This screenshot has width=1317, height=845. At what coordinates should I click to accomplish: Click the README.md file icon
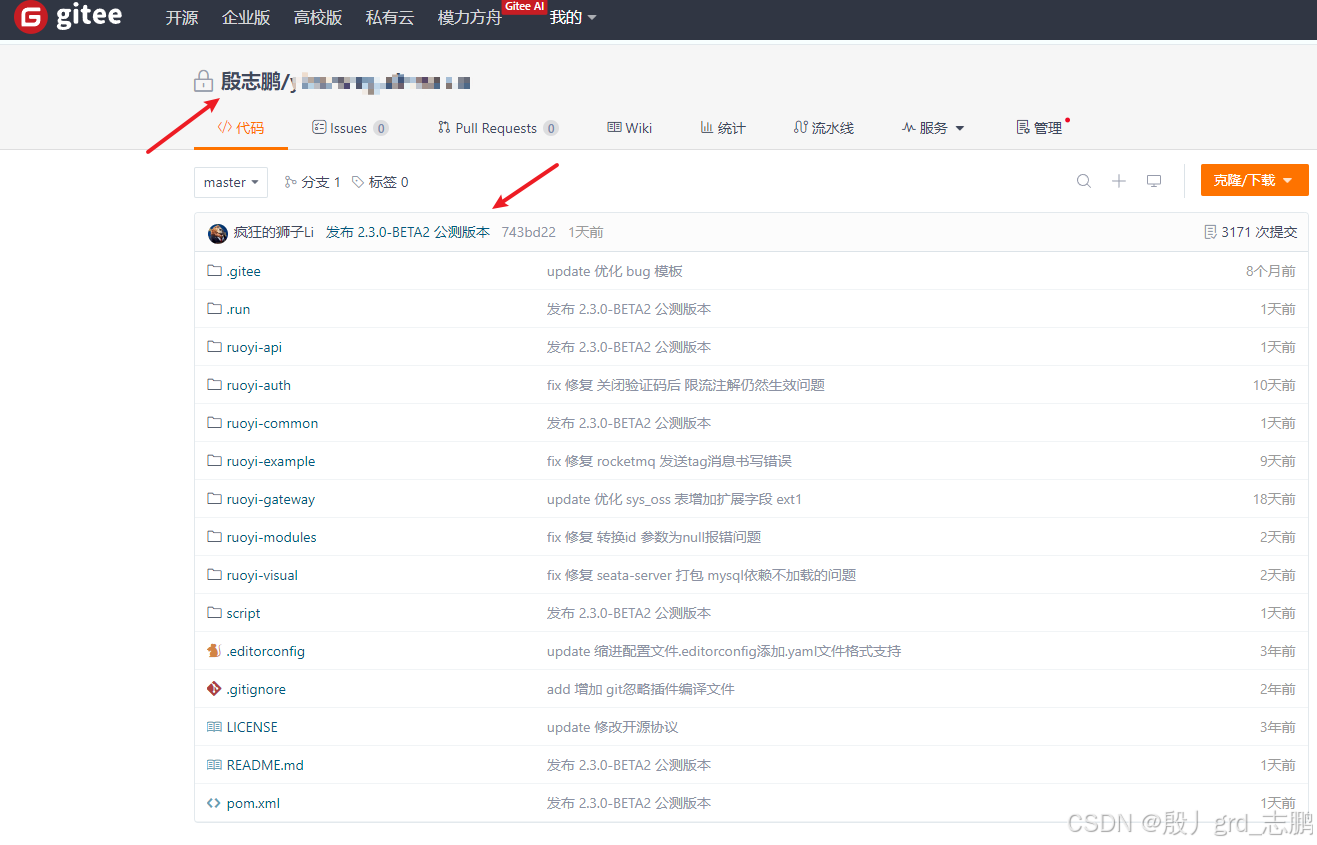[214, 765]
